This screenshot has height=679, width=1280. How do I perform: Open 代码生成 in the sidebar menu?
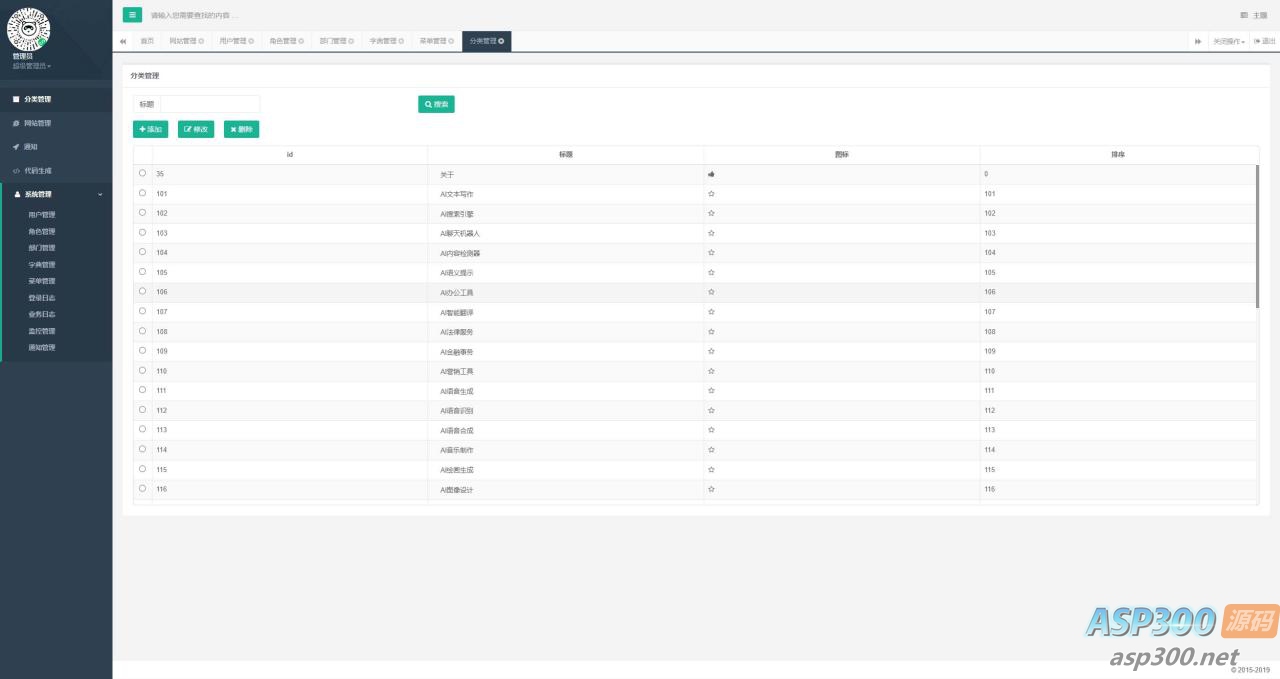(38, 171)
